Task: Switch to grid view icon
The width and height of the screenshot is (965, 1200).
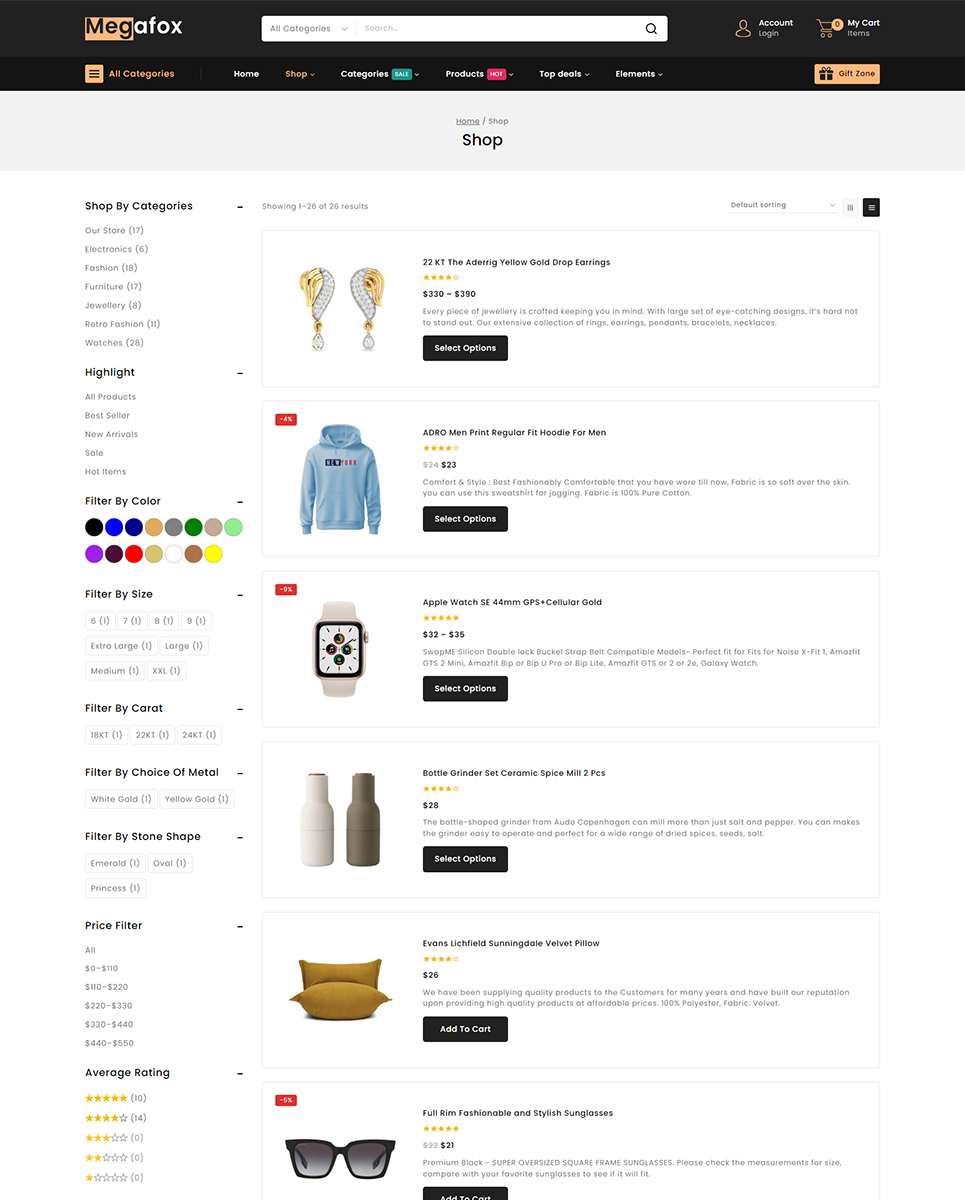Action: click(850, 207)
